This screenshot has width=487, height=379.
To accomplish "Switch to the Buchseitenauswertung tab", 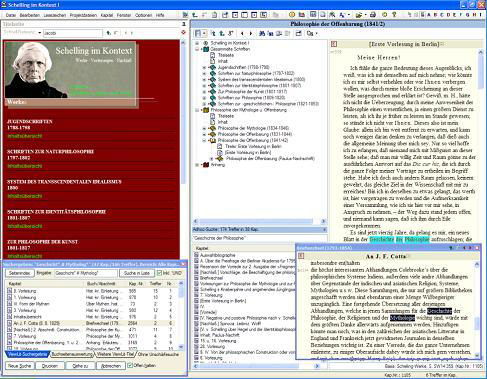I will click(72, 354).
